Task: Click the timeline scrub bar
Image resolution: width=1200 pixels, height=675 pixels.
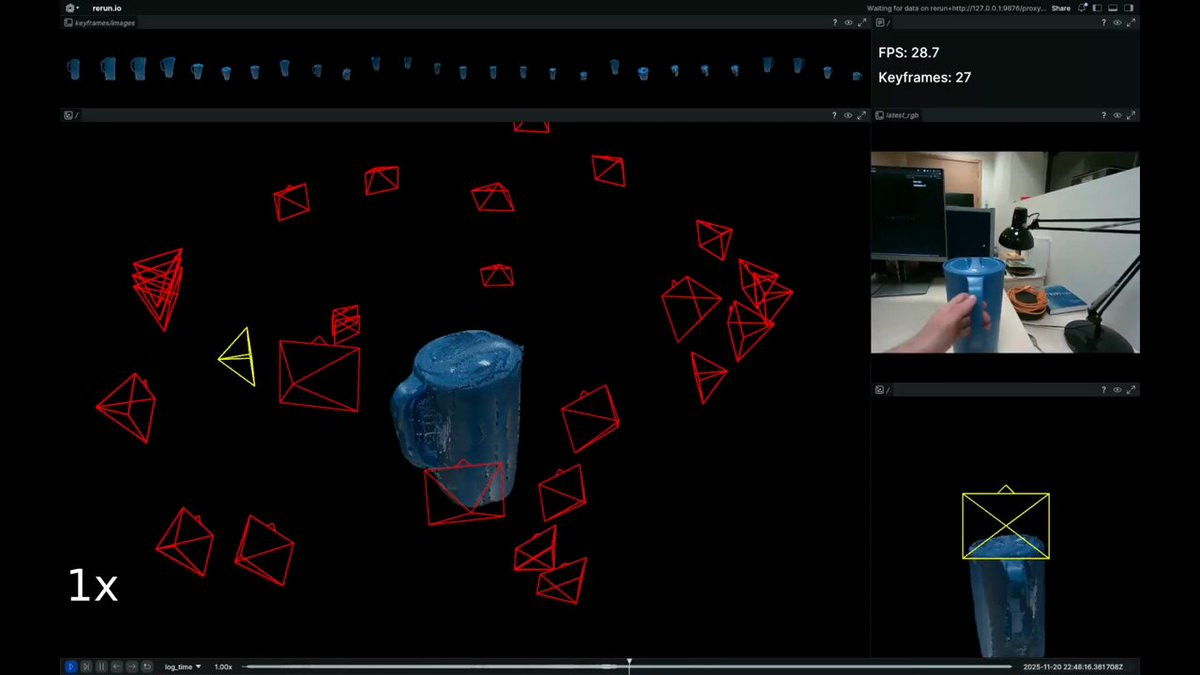Action: 627,666
